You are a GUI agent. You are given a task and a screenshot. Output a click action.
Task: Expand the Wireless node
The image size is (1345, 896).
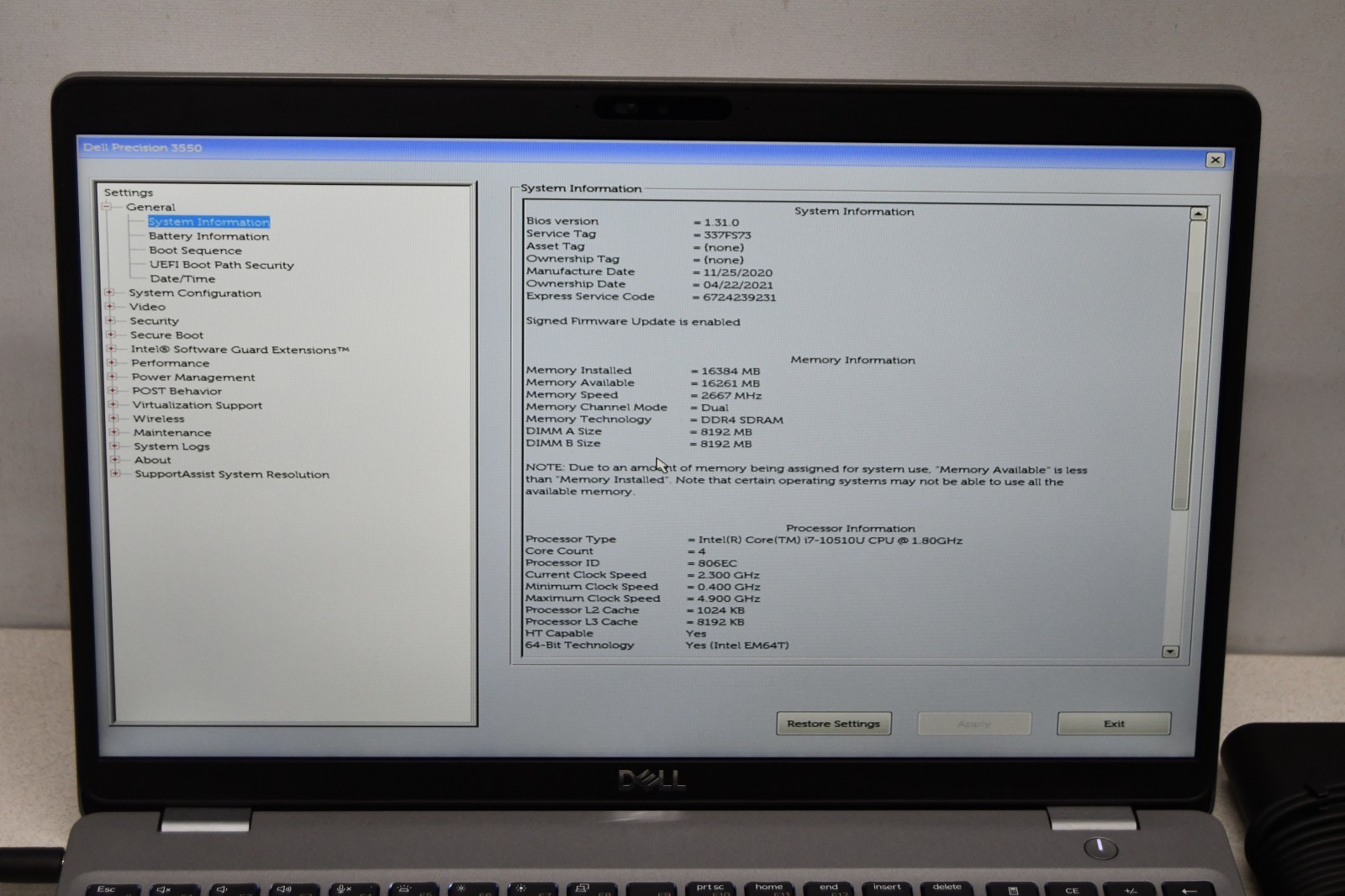113,419
